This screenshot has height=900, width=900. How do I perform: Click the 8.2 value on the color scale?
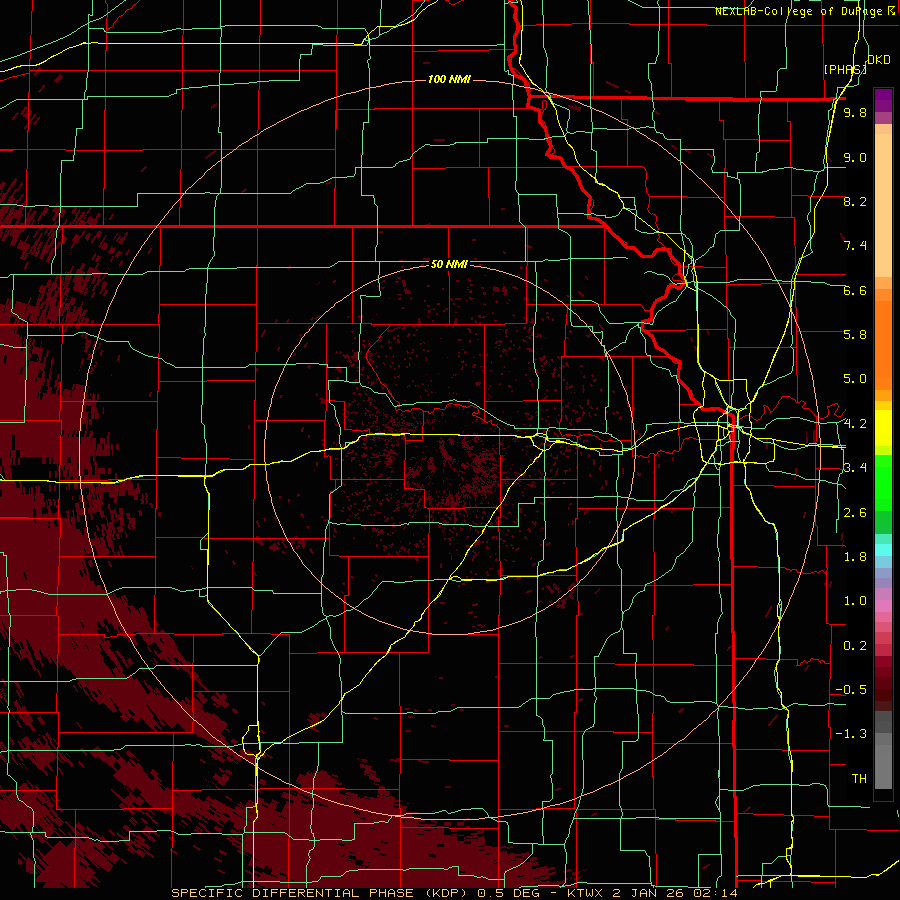tap(855, 201)
